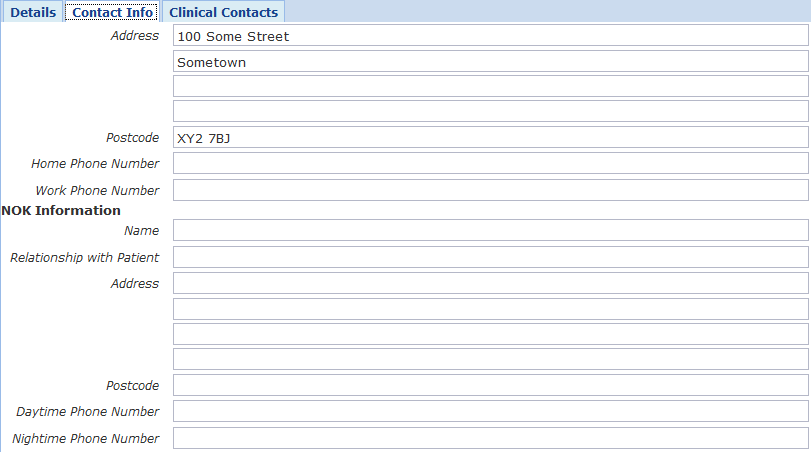The height and width of the screenshot is (454, 811).
Task: Click the NOK Name input field
Action: coord(490,231)
